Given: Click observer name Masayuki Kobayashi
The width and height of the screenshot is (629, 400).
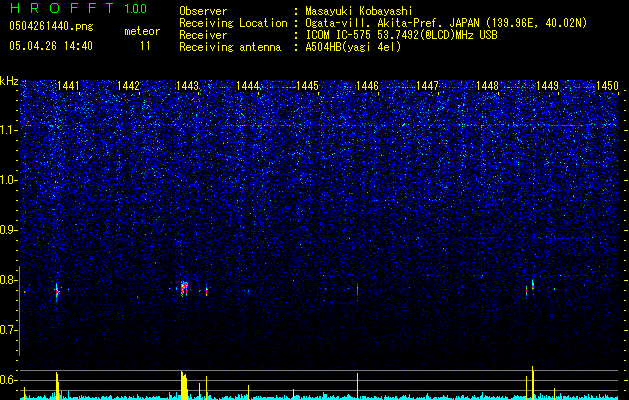Looking at the screenshot, I should pyautogui.click(x=359, y=11).
